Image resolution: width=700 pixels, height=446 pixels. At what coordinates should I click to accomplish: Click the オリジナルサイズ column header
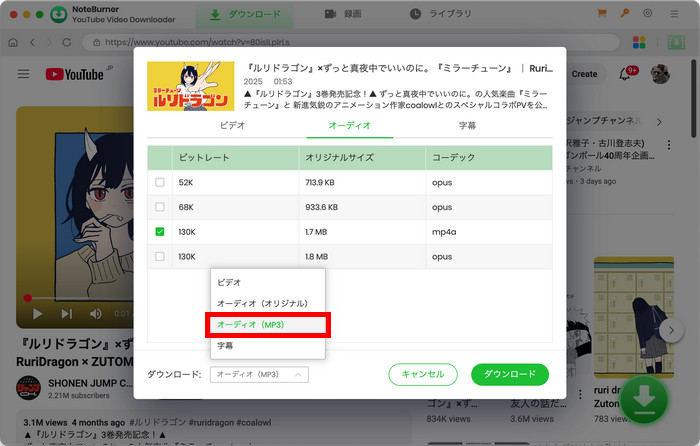(x=362, y=158)
